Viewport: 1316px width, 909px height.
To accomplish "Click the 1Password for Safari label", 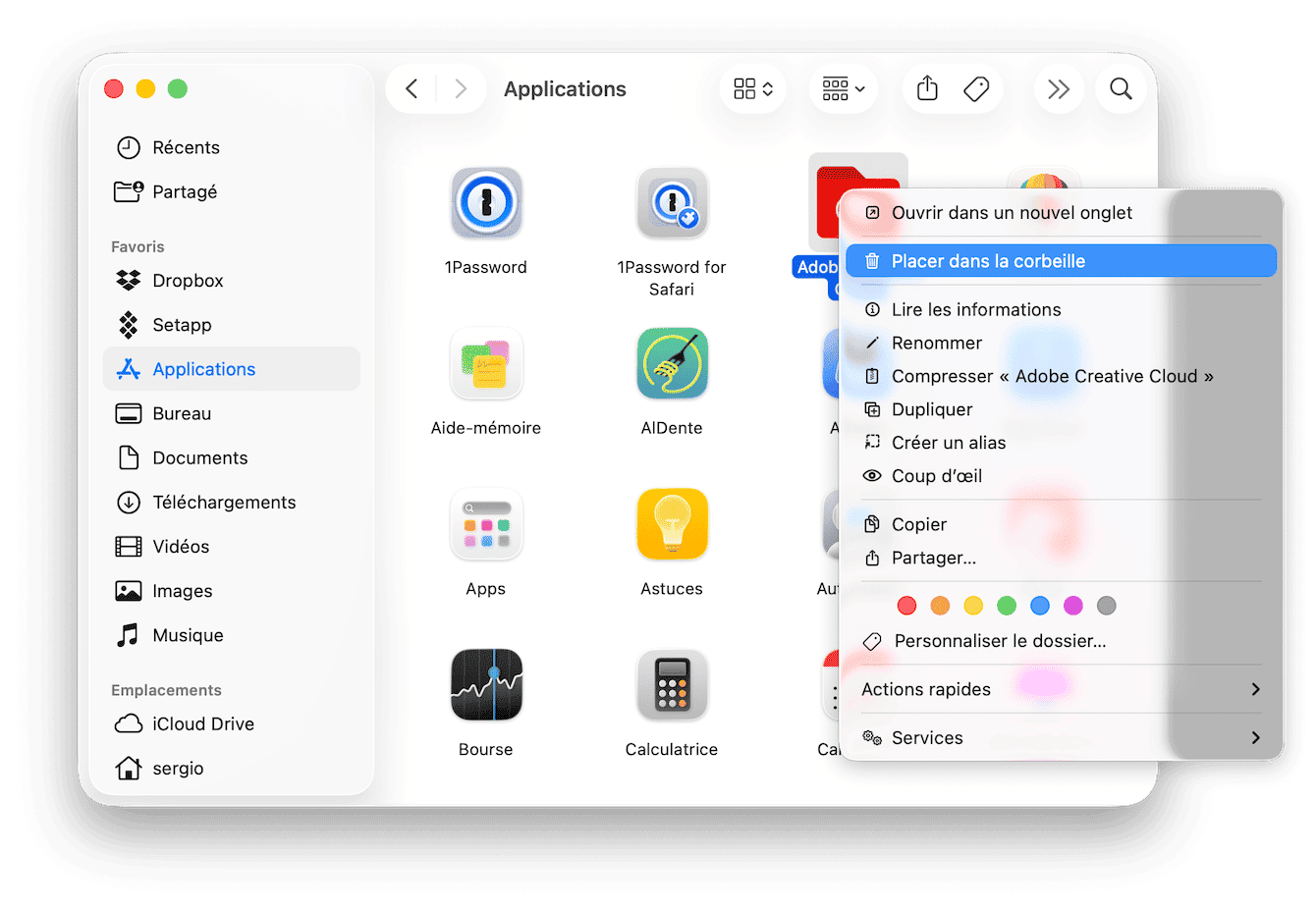I will 672,278.
